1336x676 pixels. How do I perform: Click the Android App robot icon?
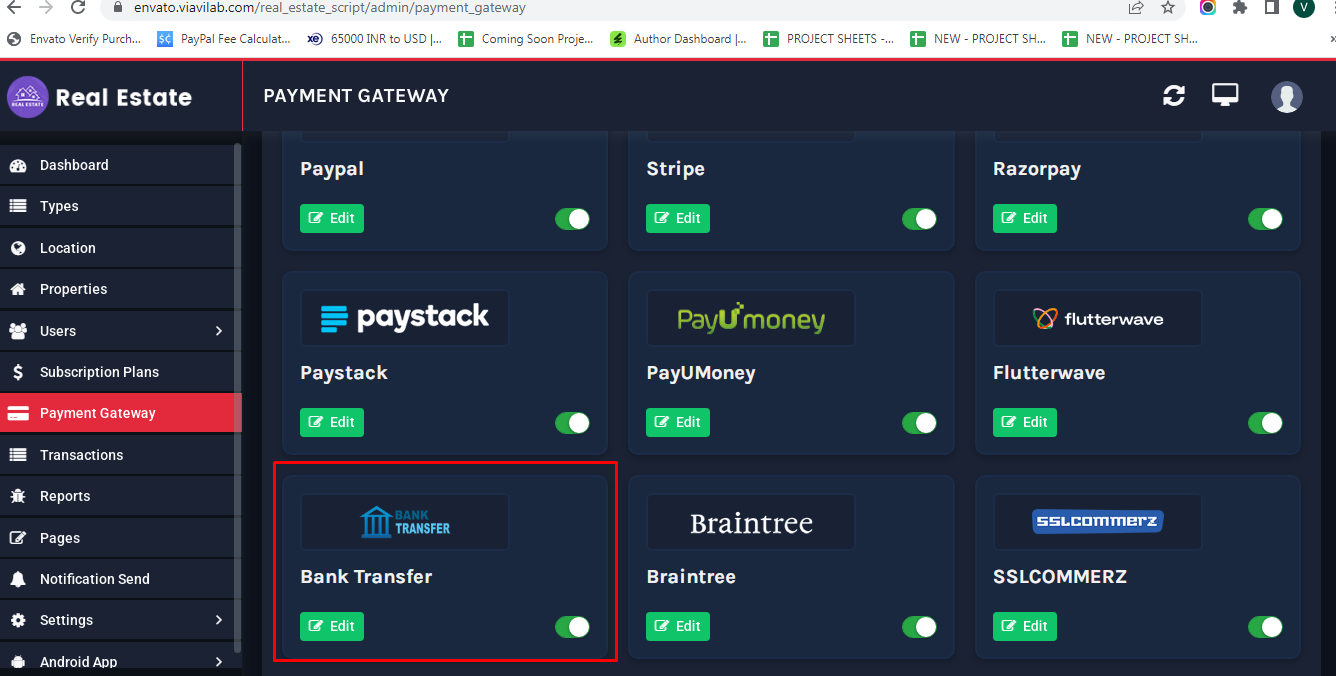pos(18,662)
